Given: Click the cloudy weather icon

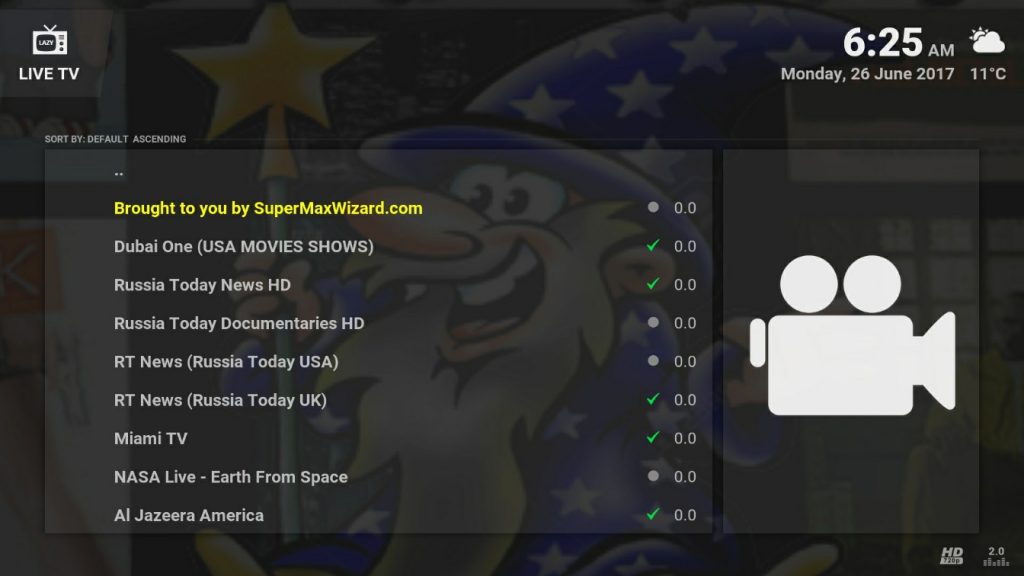Looking at the screenshot, I should [987, 40].
